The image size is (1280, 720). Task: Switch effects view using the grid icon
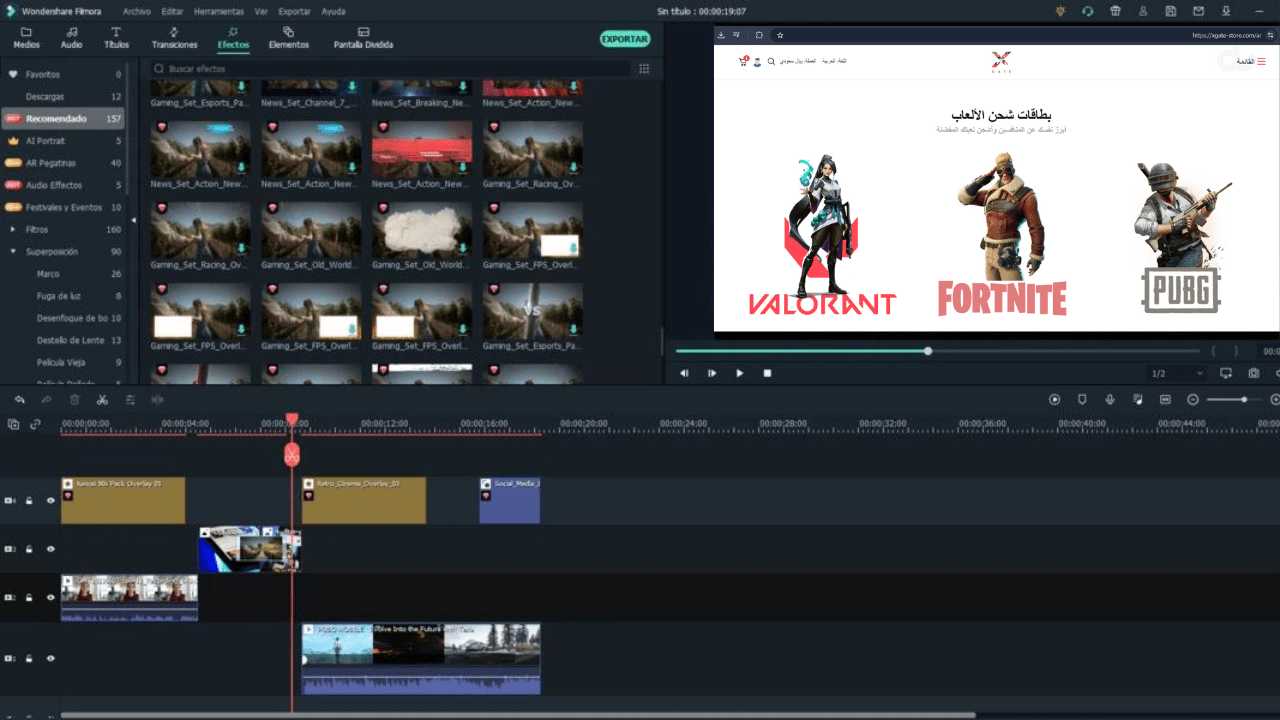point(644,69)
